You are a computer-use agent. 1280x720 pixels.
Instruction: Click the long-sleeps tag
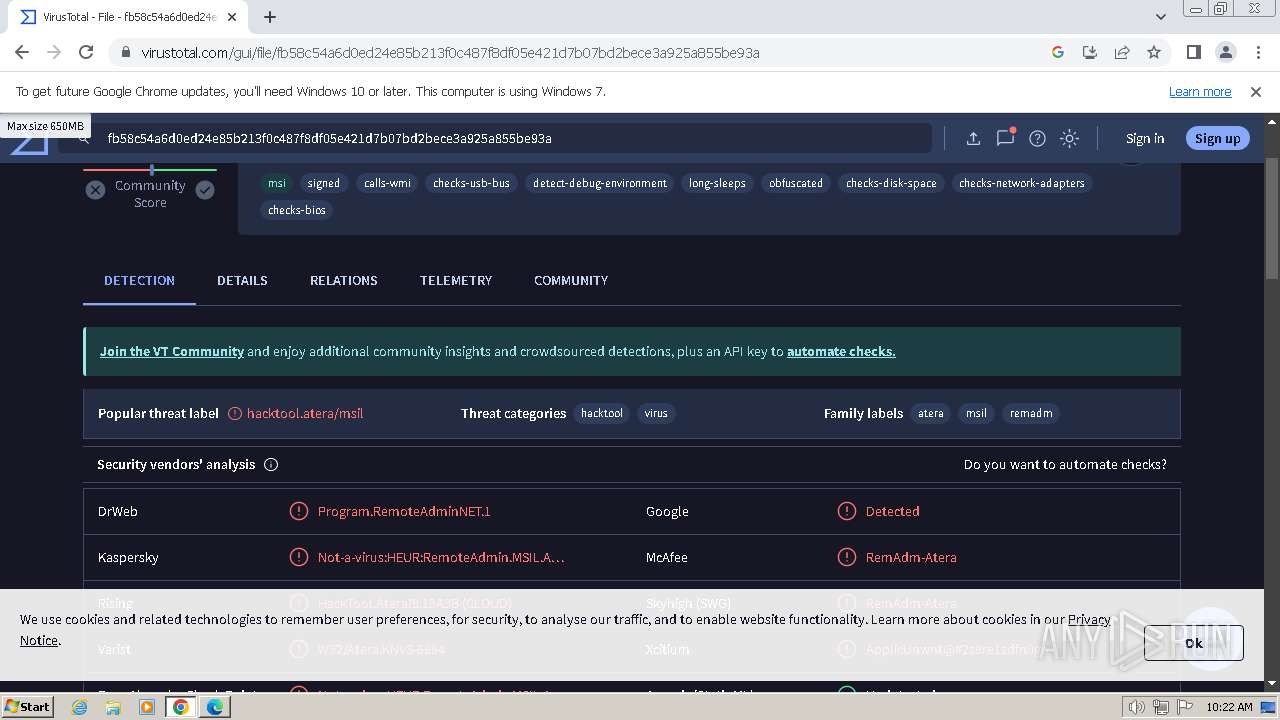click(x=717, y=183)
